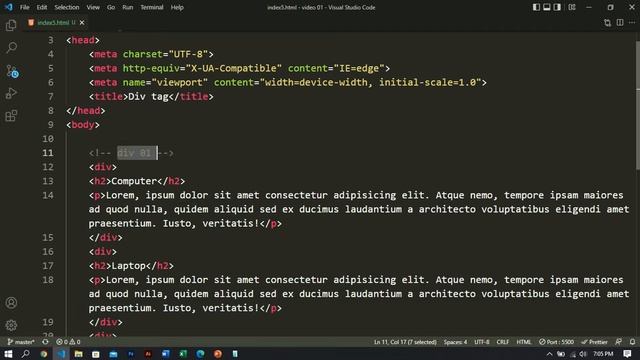This screenshot has width=640, height=360.
Task: Toggle the bottom panel layout icon
Action: point(547,7)
